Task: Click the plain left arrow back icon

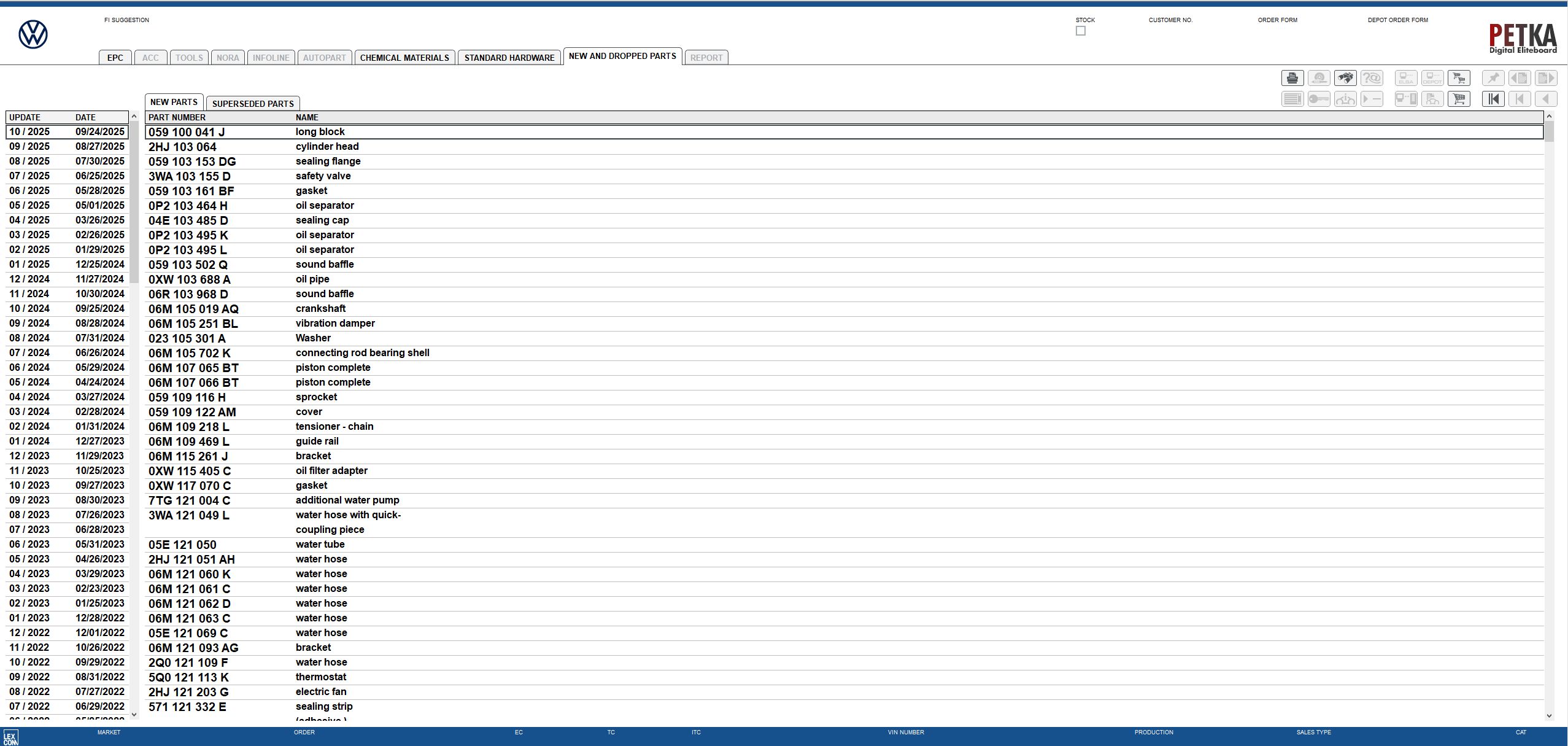Action: tap(1546, 99)
